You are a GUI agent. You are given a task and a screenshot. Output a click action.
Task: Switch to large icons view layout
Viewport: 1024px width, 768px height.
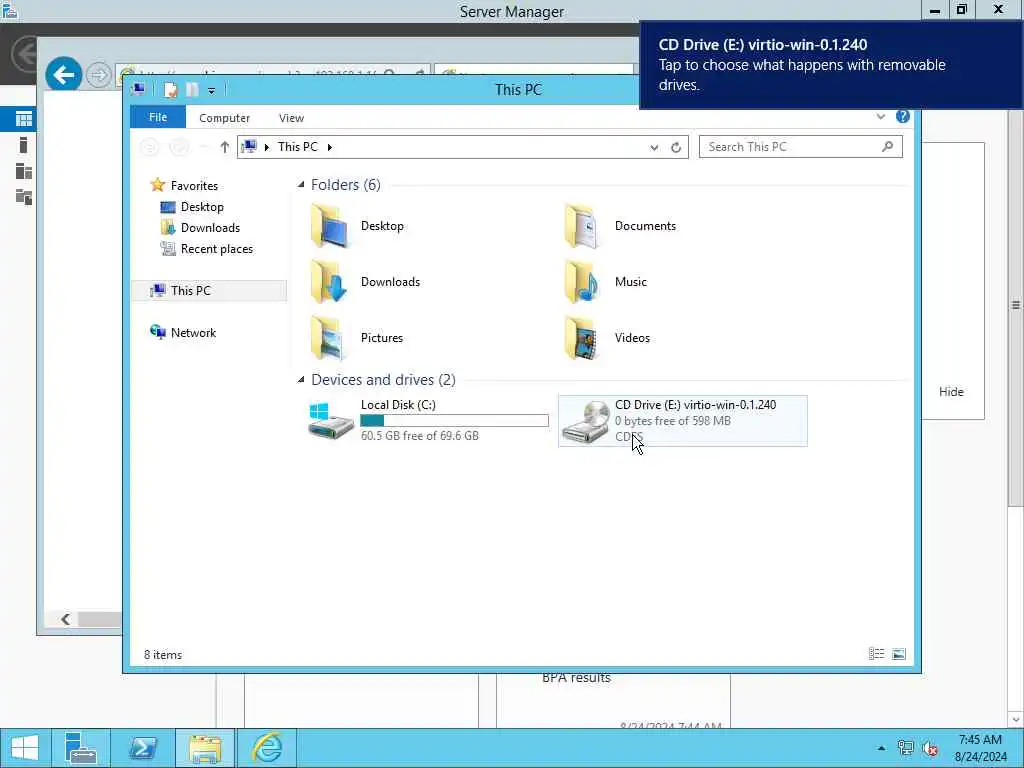[x=899, y=654]
